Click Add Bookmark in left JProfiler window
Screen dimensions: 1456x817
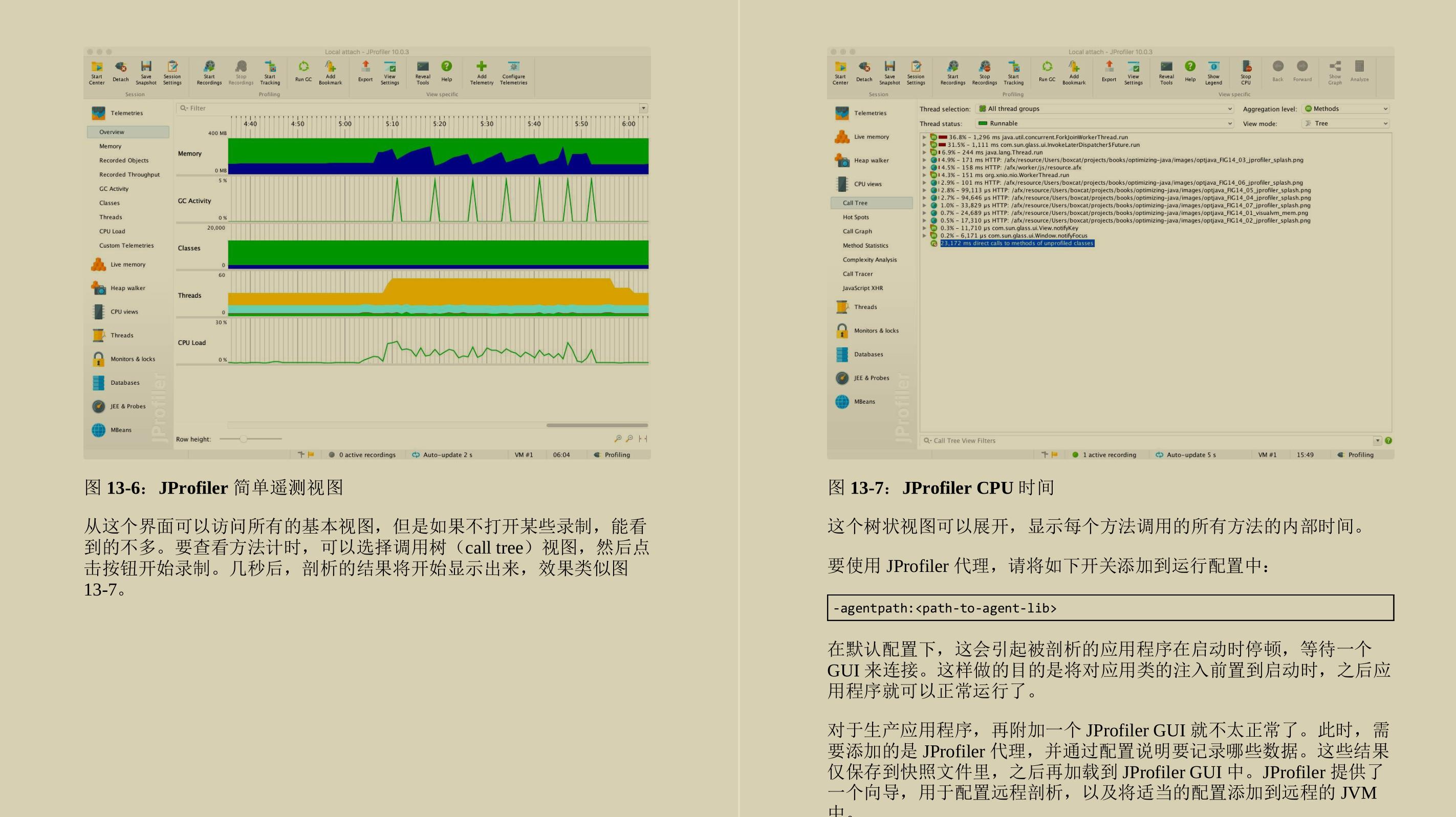tap(330, 73)
